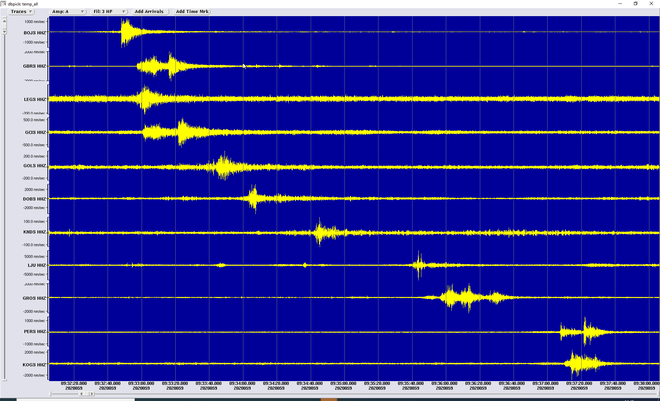This screenshot has width=660, height=401.
Task: Click the 09:35:20.000 time axis label
Action: point(377,383)
